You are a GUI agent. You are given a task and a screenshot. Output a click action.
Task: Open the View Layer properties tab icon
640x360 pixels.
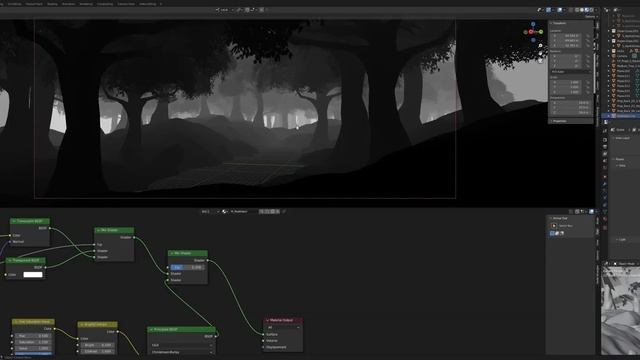(x=605, y=154)
